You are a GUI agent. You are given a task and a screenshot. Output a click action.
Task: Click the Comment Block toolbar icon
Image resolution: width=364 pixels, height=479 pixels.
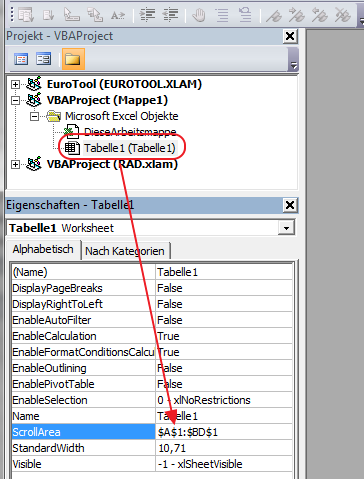click(222, 15)
